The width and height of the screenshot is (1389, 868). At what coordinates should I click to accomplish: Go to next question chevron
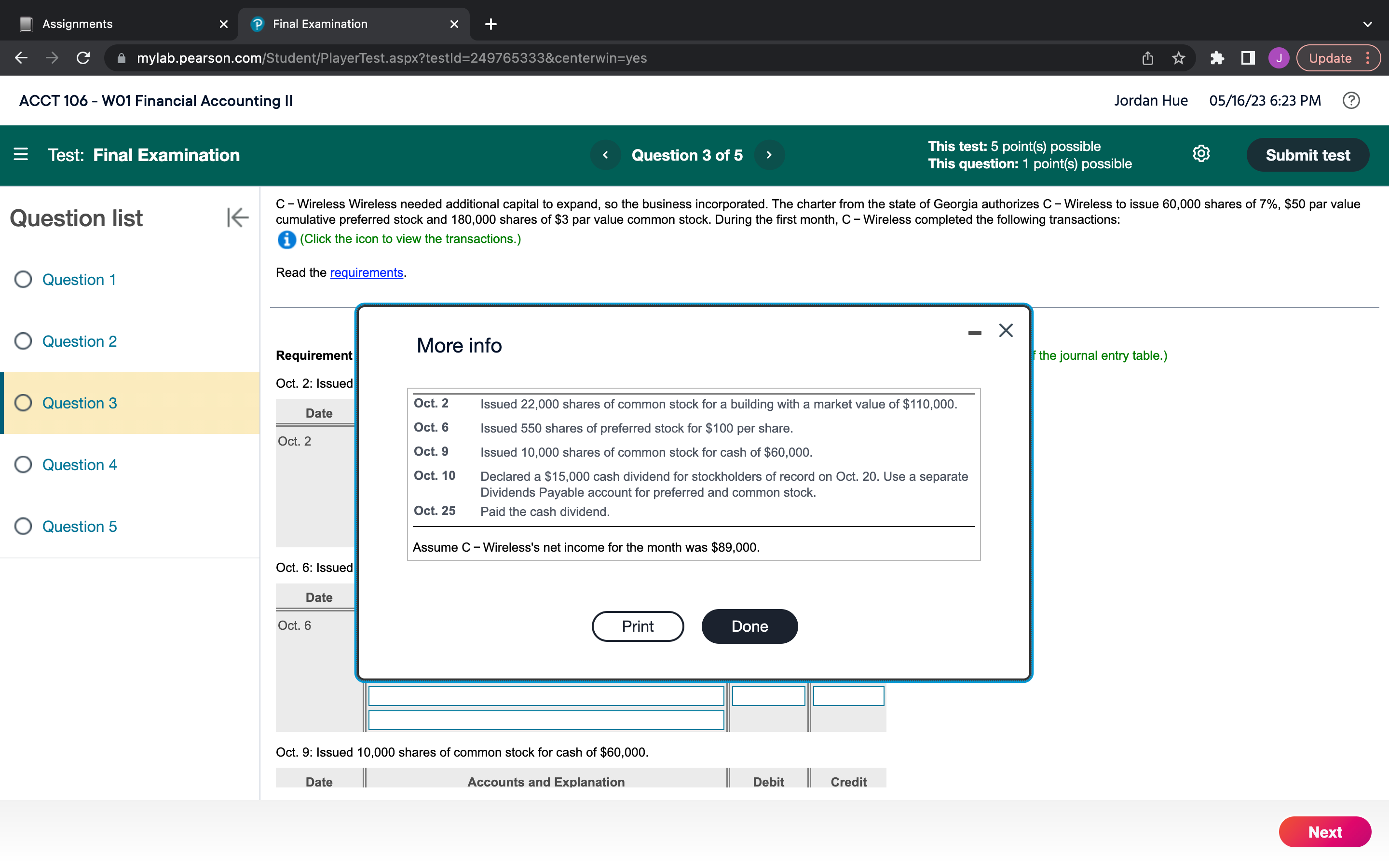tap(769, 155)
